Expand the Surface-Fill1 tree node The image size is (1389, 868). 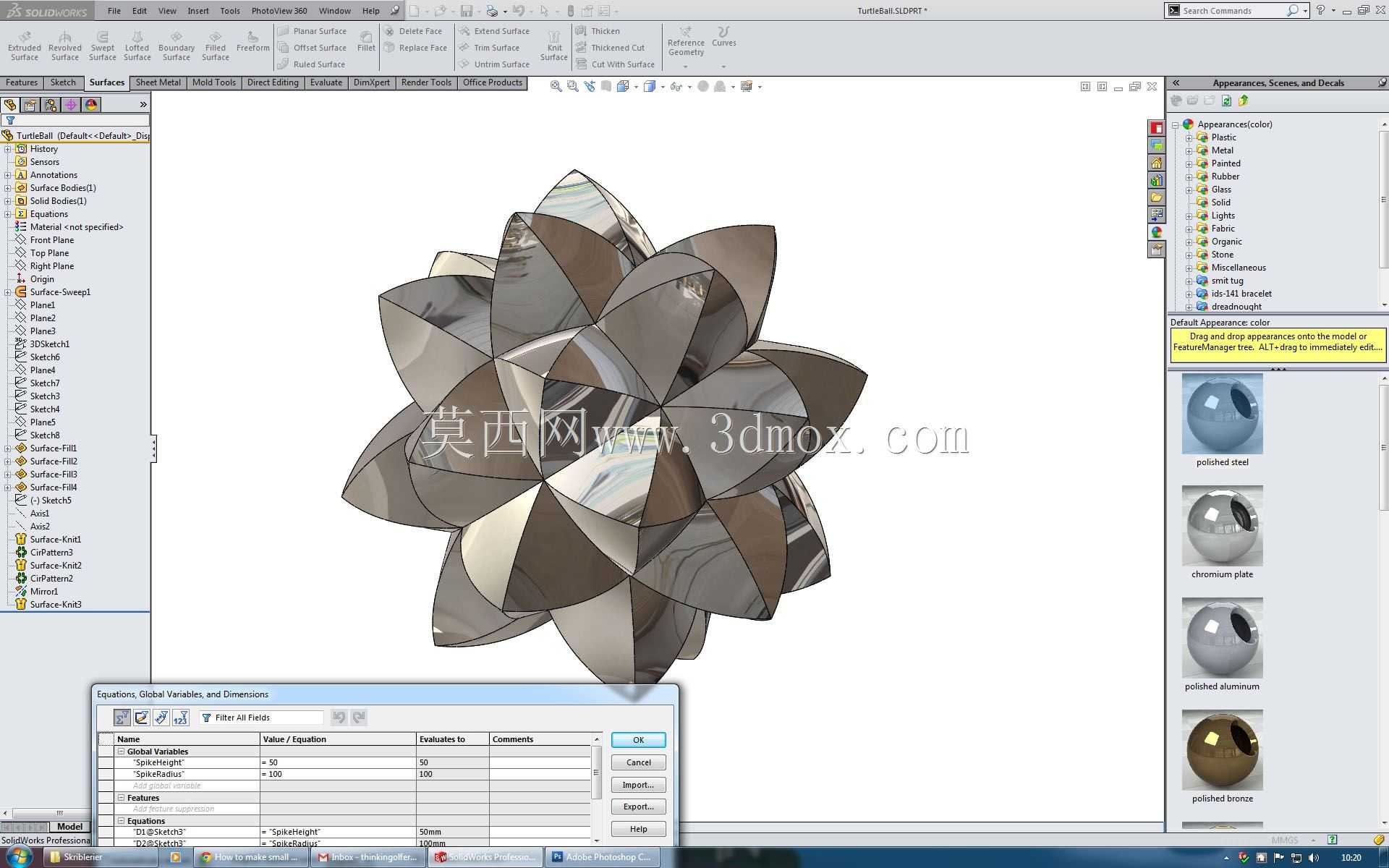coord(7,448)
